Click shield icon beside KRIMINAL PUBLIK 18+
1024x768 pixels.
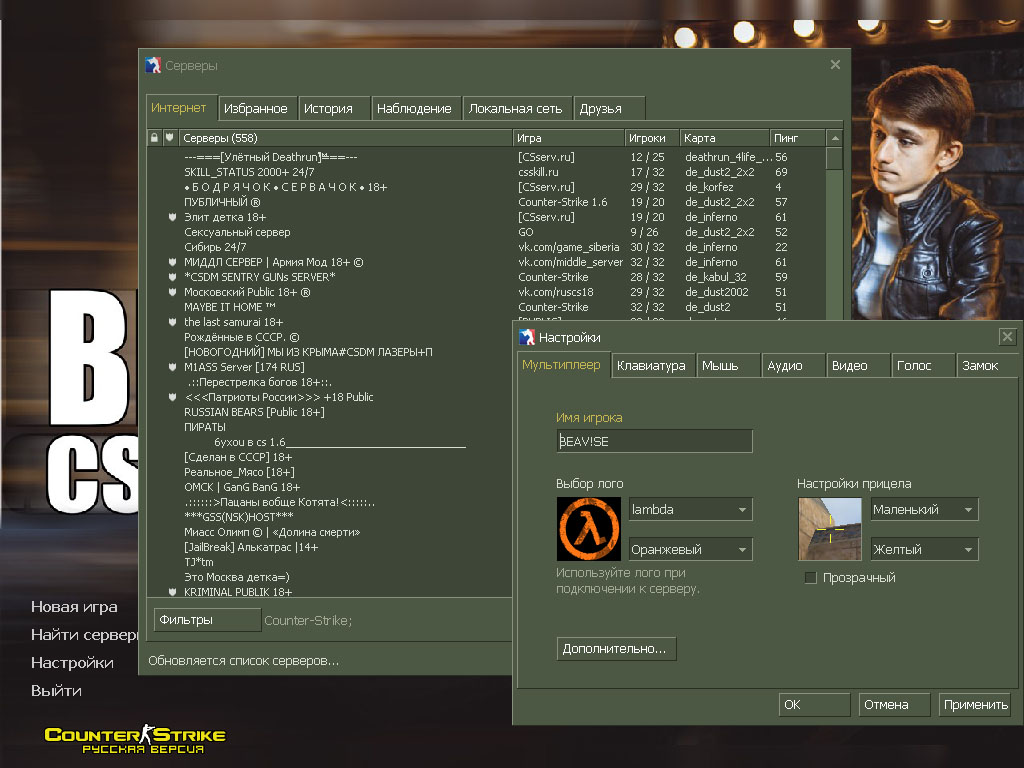point(172,592)
